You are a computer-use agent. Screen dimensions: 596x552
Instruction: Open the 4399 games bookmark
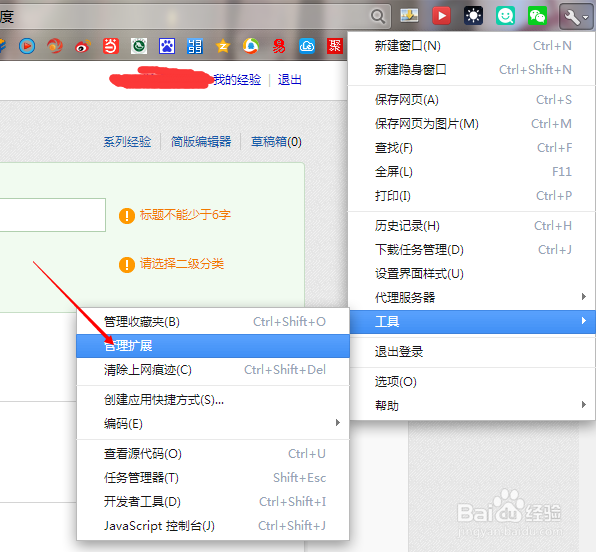195,46
